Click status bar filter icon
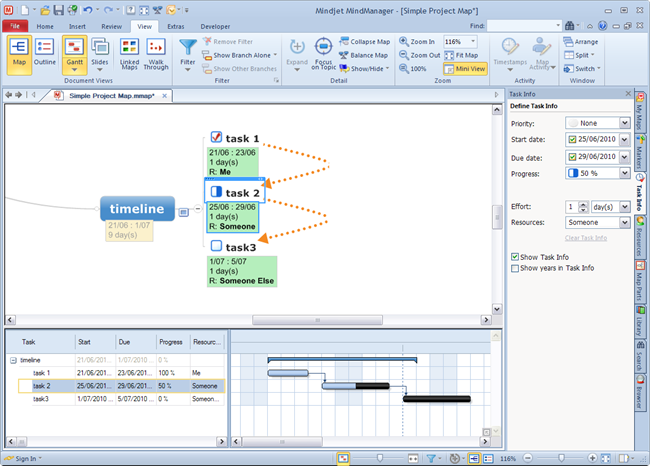Screen dimensions: 650x466 point(431,458)
